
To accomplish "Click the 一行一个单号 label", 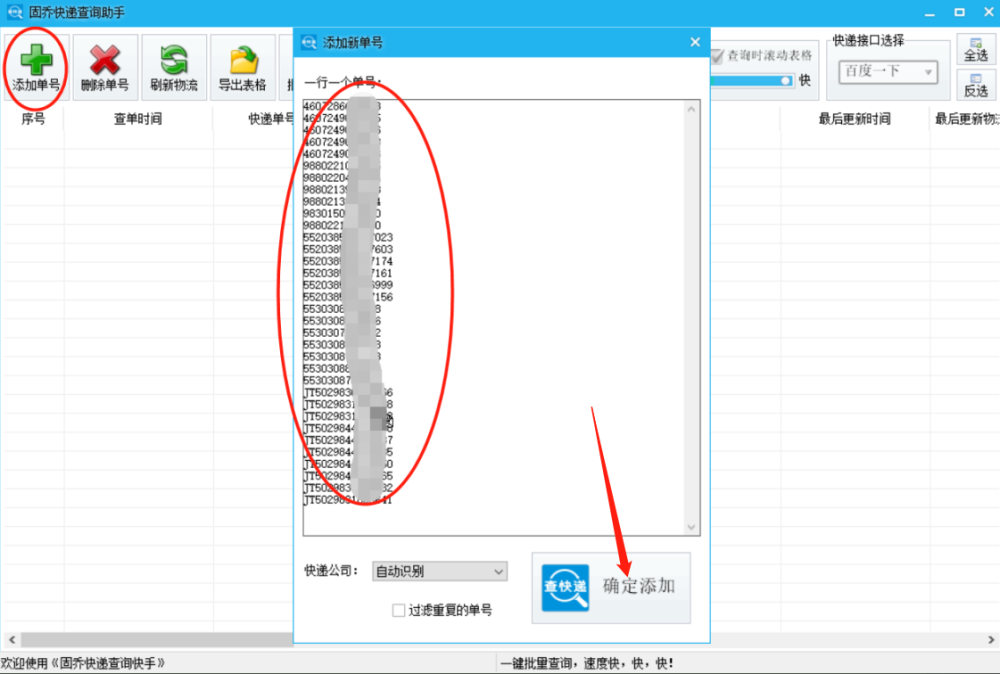I will 343,82.
